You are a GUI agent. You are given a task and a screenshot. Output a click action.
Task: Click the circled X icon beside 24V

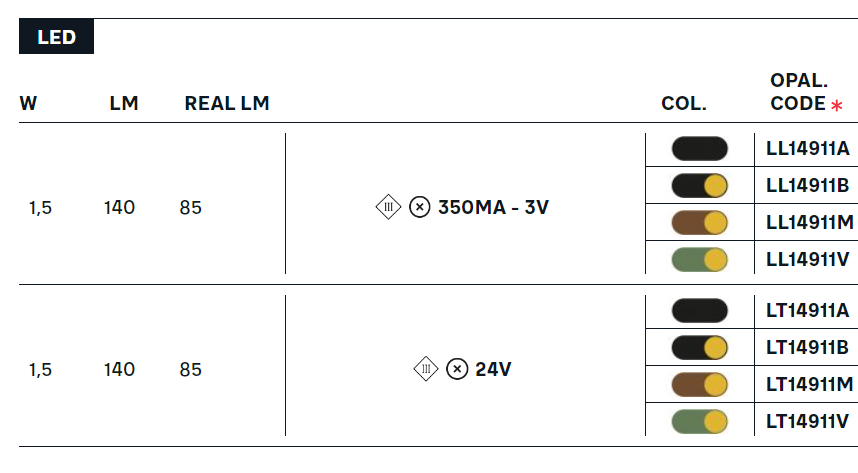coord(457,369)
